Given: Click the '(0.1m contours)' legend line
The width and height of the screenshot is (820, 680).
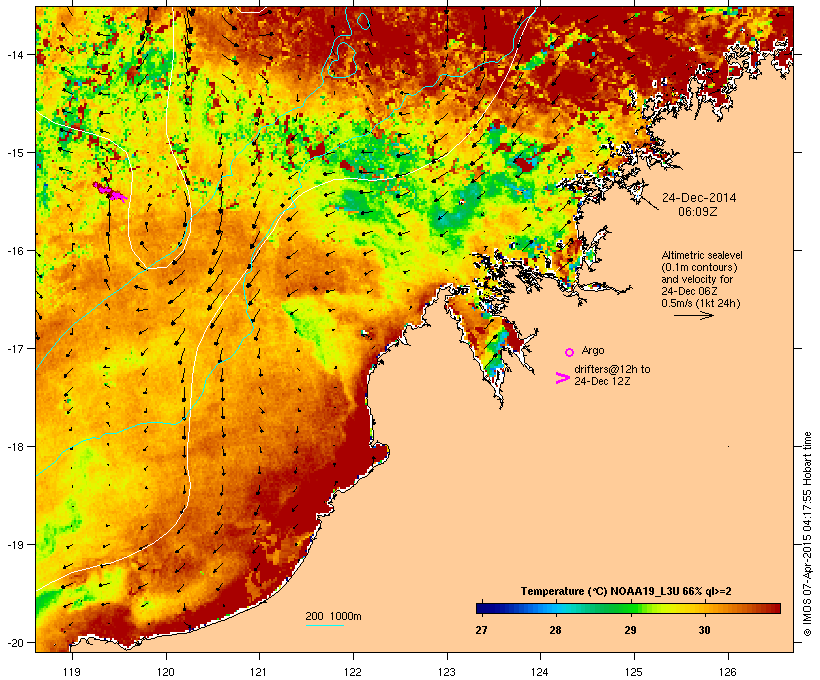Looking at the screenshot, I should [x=699, y=267].
